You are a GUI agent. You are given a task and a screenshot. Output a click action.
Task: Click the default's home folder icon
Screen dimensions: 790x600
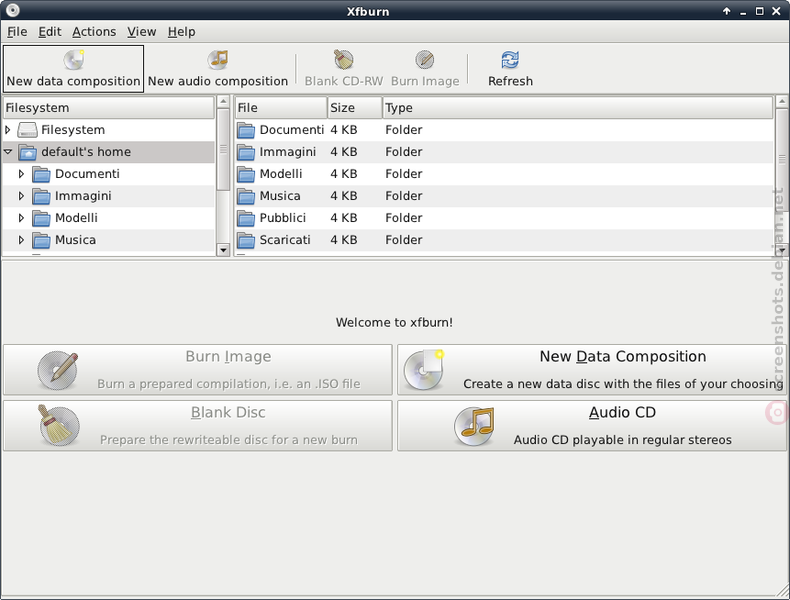(x=27, y=152)
